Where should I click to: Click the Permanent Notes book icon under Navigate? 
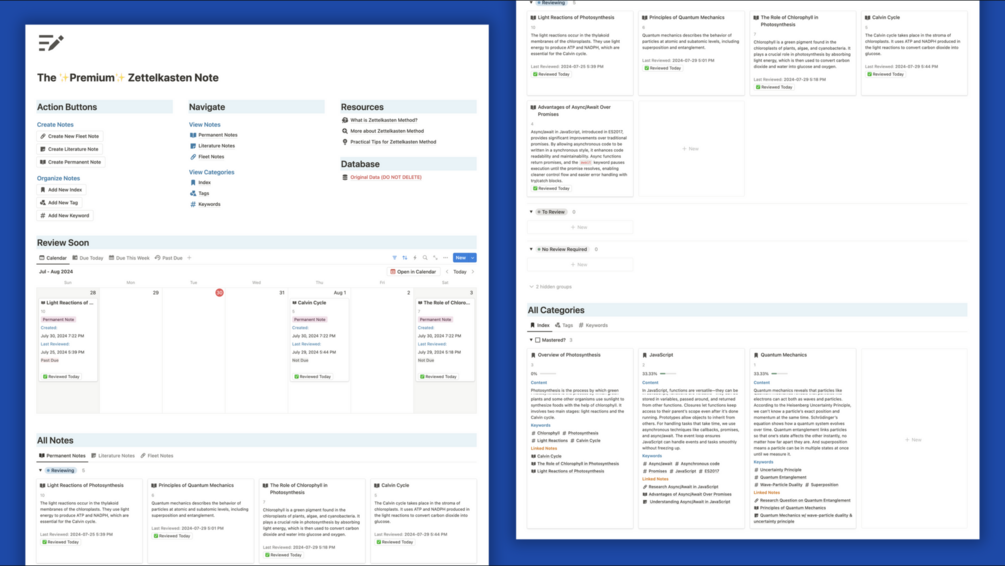click(193, 135)
